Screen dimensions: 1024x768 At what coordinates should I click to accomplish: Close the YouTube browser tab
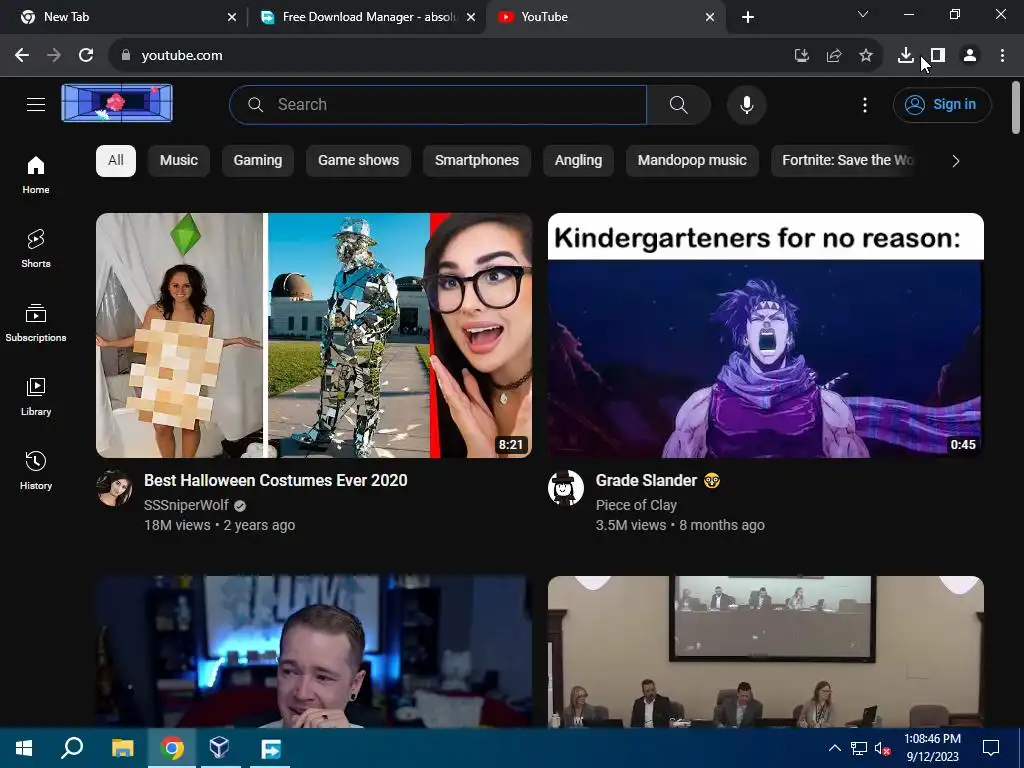(709, 18)
